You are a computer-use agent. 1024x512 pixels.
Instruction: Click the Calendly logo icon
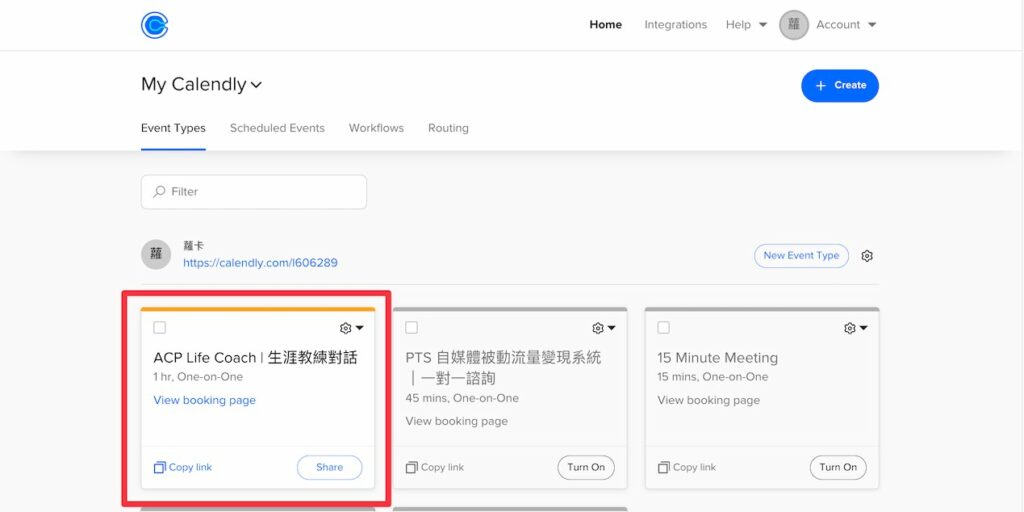[155, 25]
